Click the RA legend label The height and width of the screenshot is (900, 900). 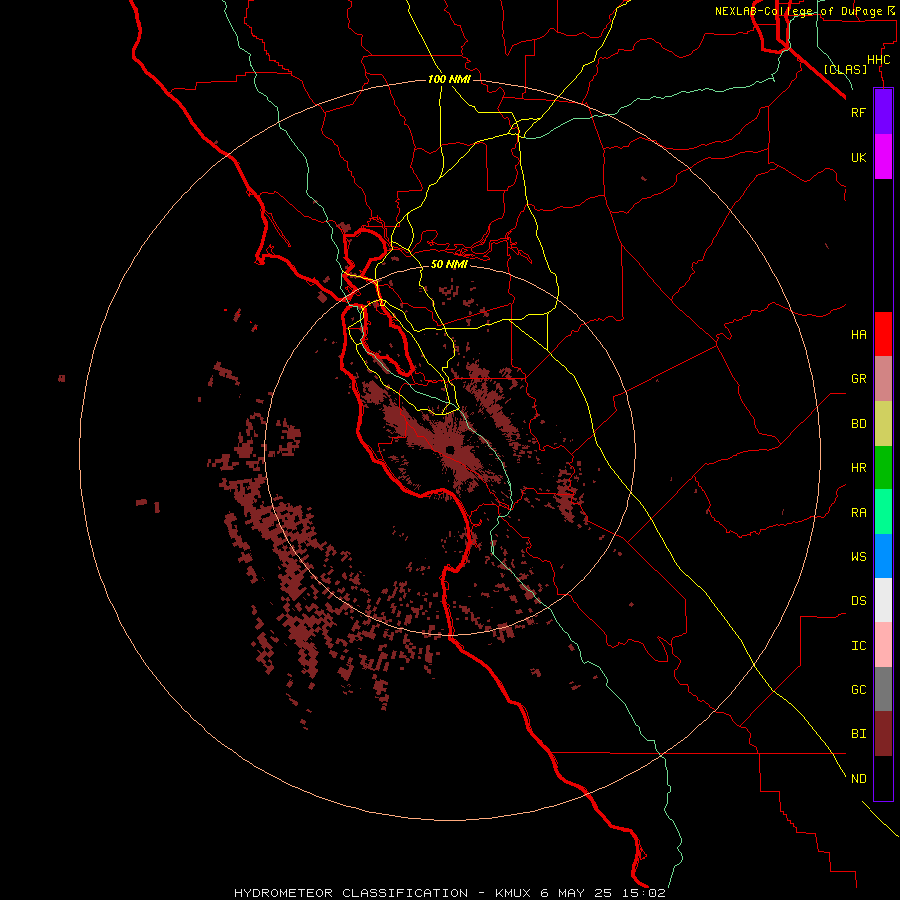tap(858, 513)
